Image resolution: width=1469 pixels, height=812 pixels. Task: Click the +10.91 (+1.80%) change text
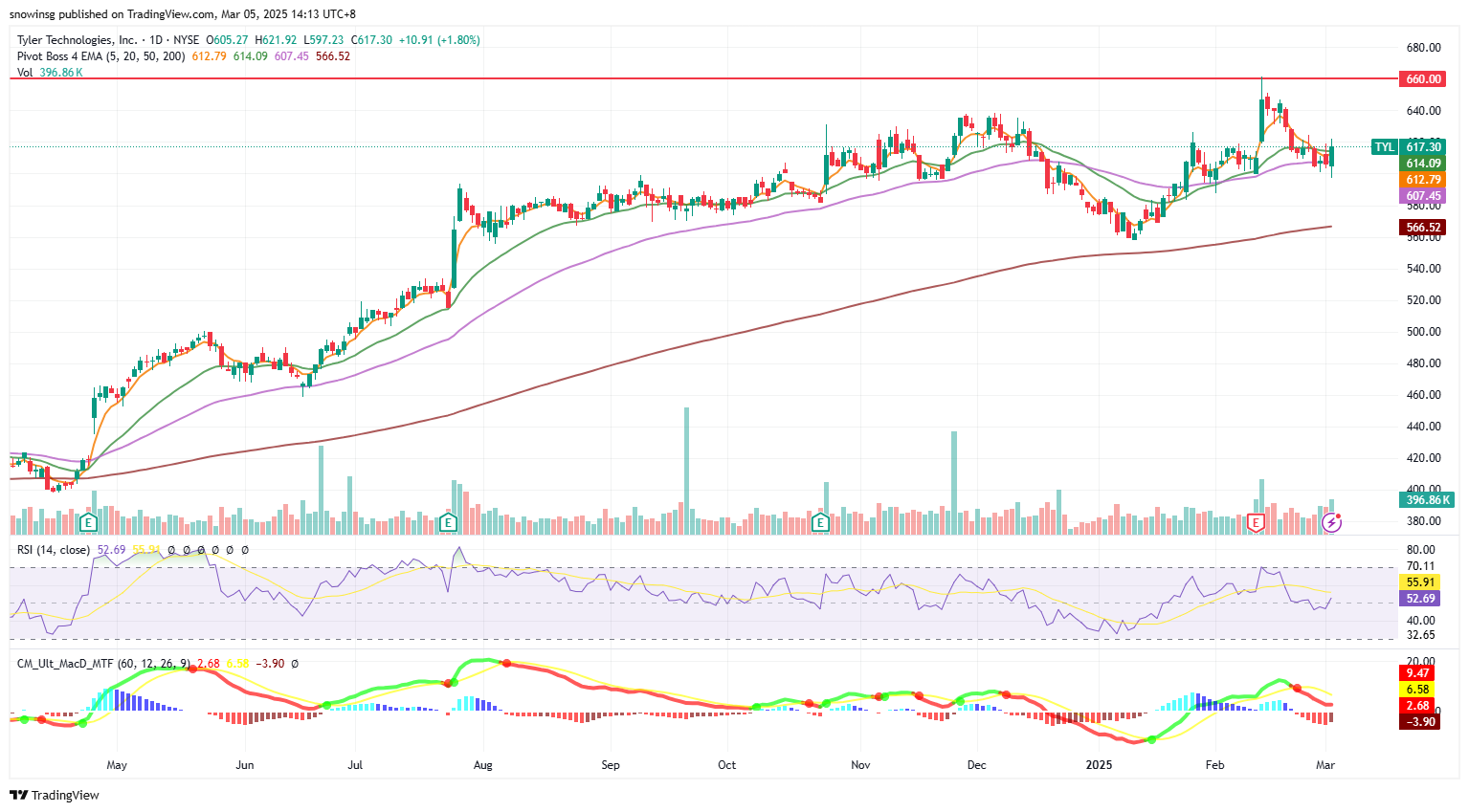[439, 40]
